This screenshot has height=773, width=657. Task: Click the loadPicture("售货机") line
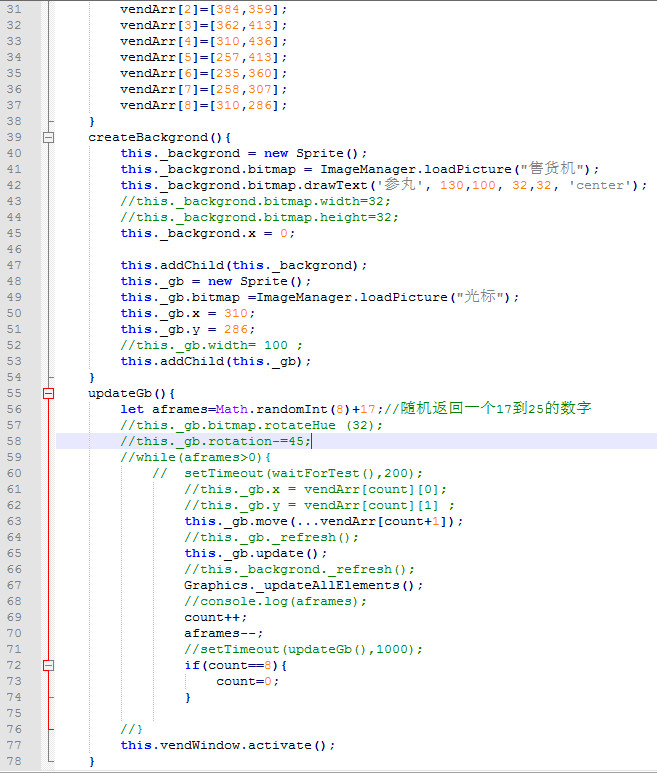[360, 169]
